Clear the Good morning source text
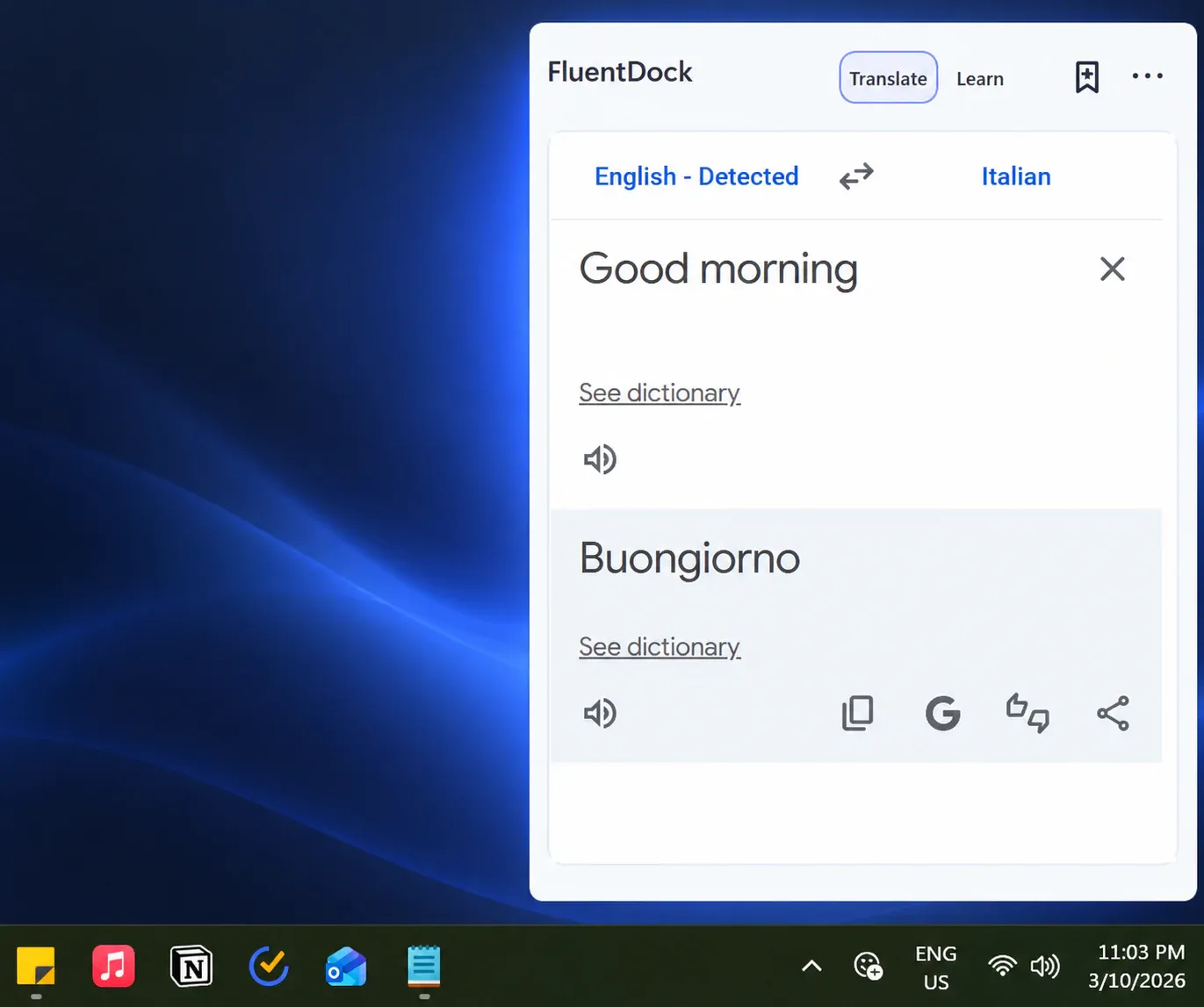Image resolution: width=1204 pixels, height=1007 pixels. 1113,269
